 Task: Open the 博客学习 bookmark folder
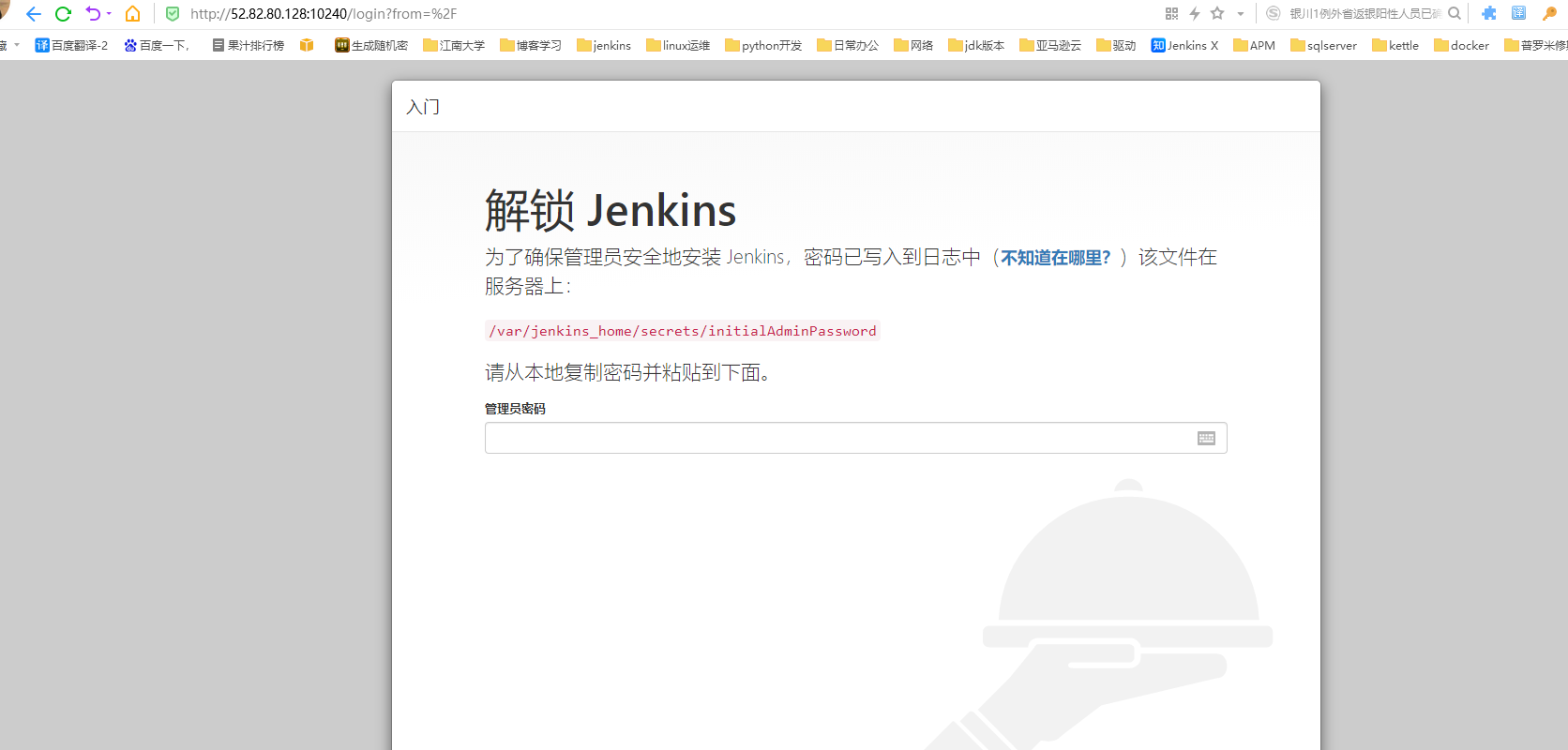click(531, 45)
